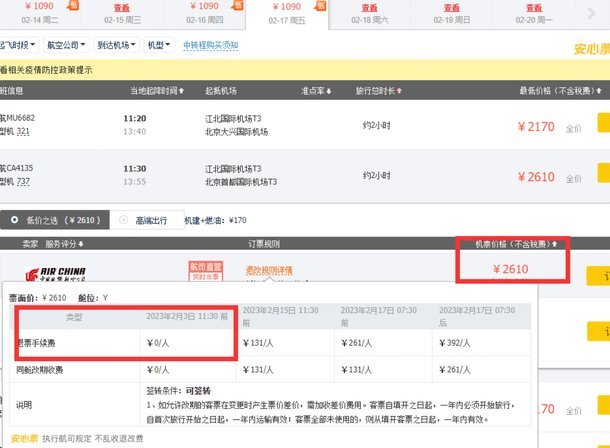Screen dimensions: 610x448
Task: Sort by 准点率 column header
Action: [x=316, y=91]
